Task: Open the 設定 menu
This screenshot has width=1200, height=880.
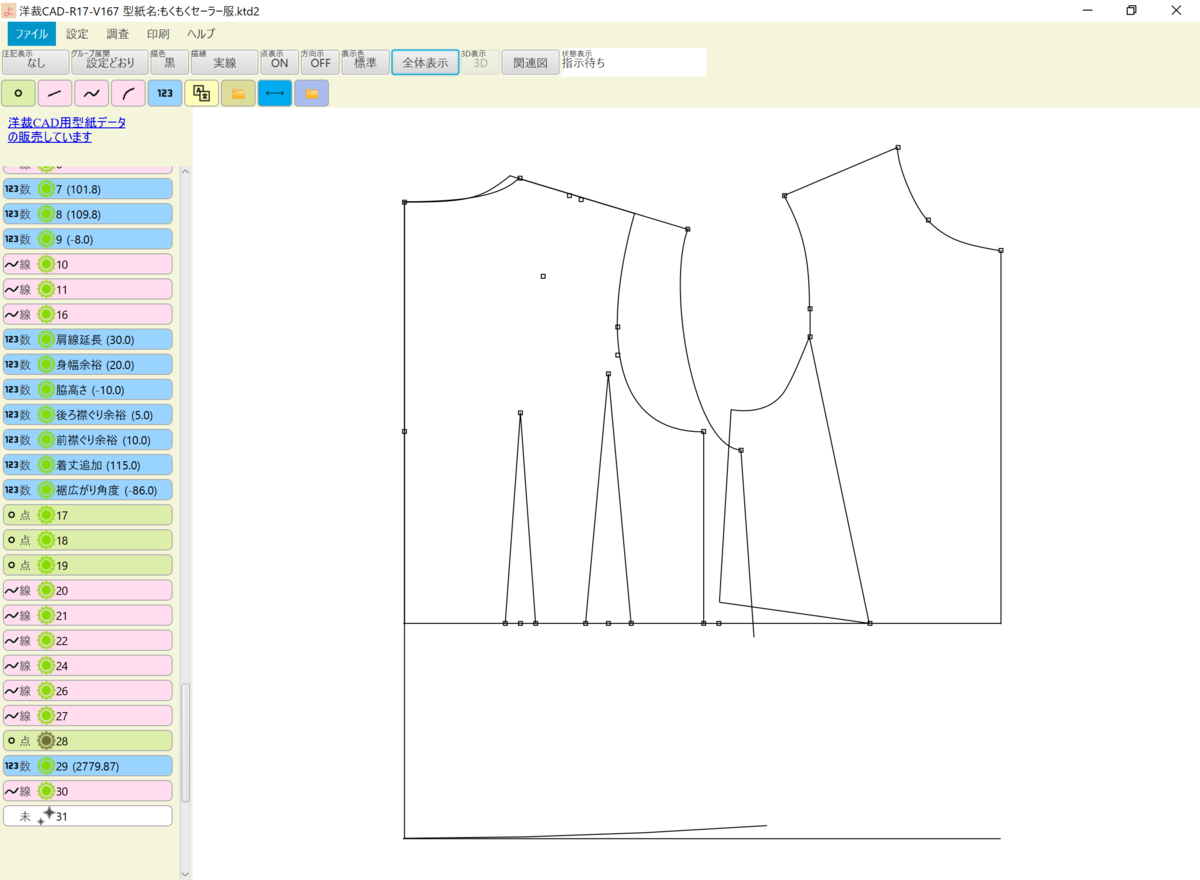Action: coord(77,33)
